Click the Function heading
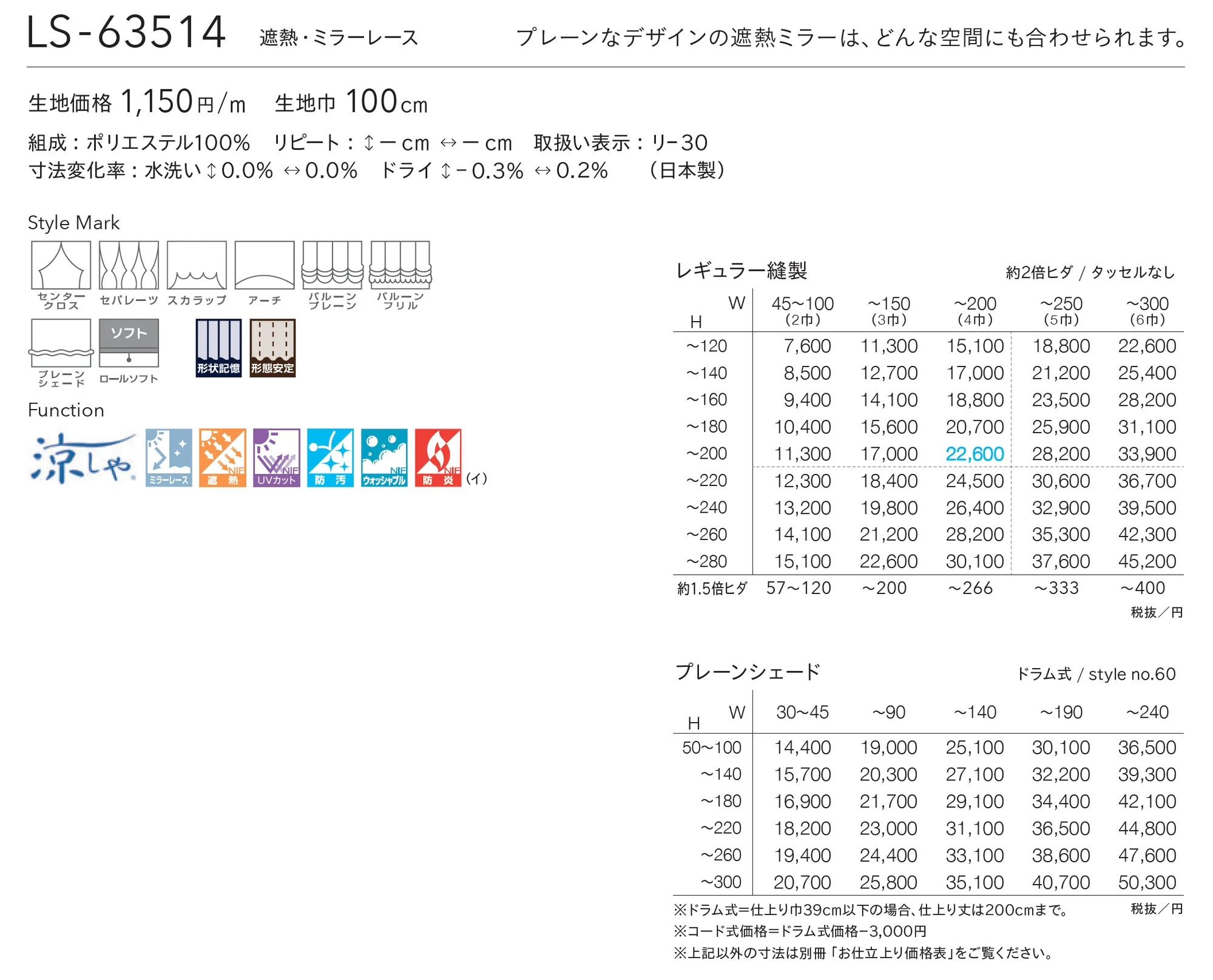The width and height of the screenshot is (1213, 980). click(66, 410)
